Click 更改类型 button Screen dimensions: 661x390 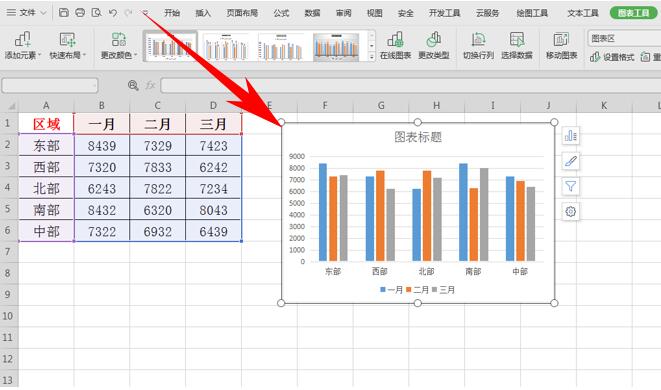pos(434,46)
